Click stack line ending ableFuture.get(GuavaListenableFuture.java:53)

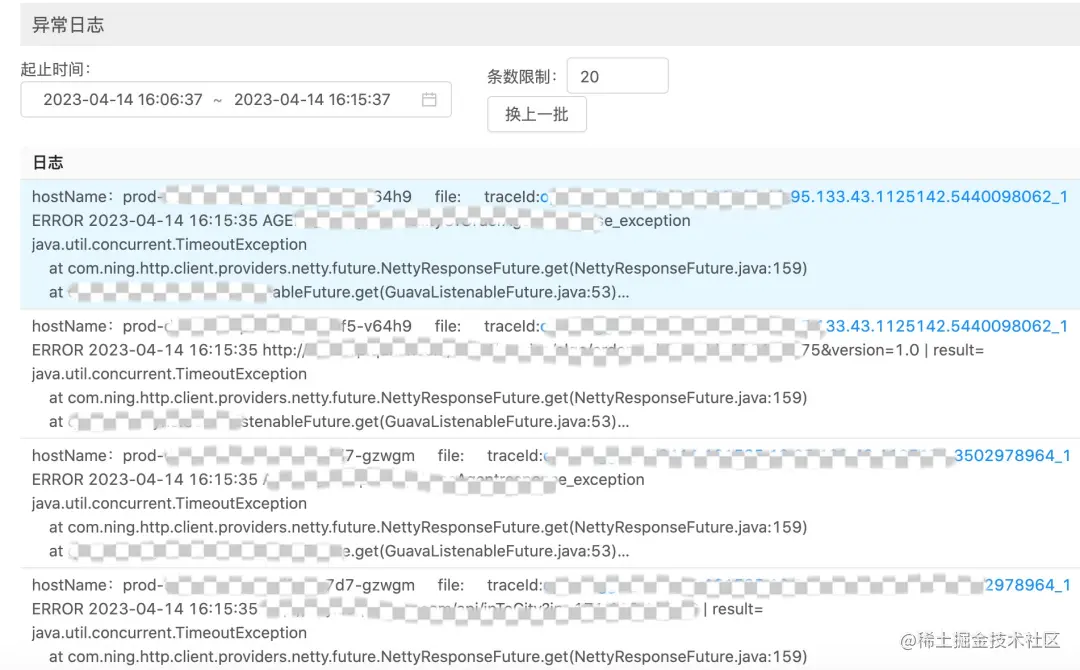[339, 293]
